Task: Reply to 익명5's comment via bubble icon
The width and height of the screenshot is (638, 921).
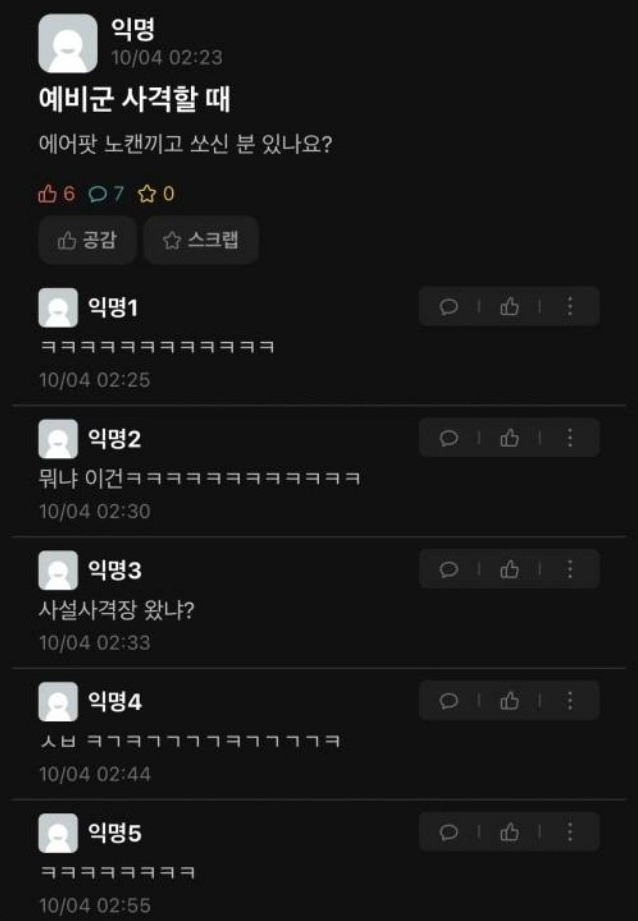Action: 449,832
